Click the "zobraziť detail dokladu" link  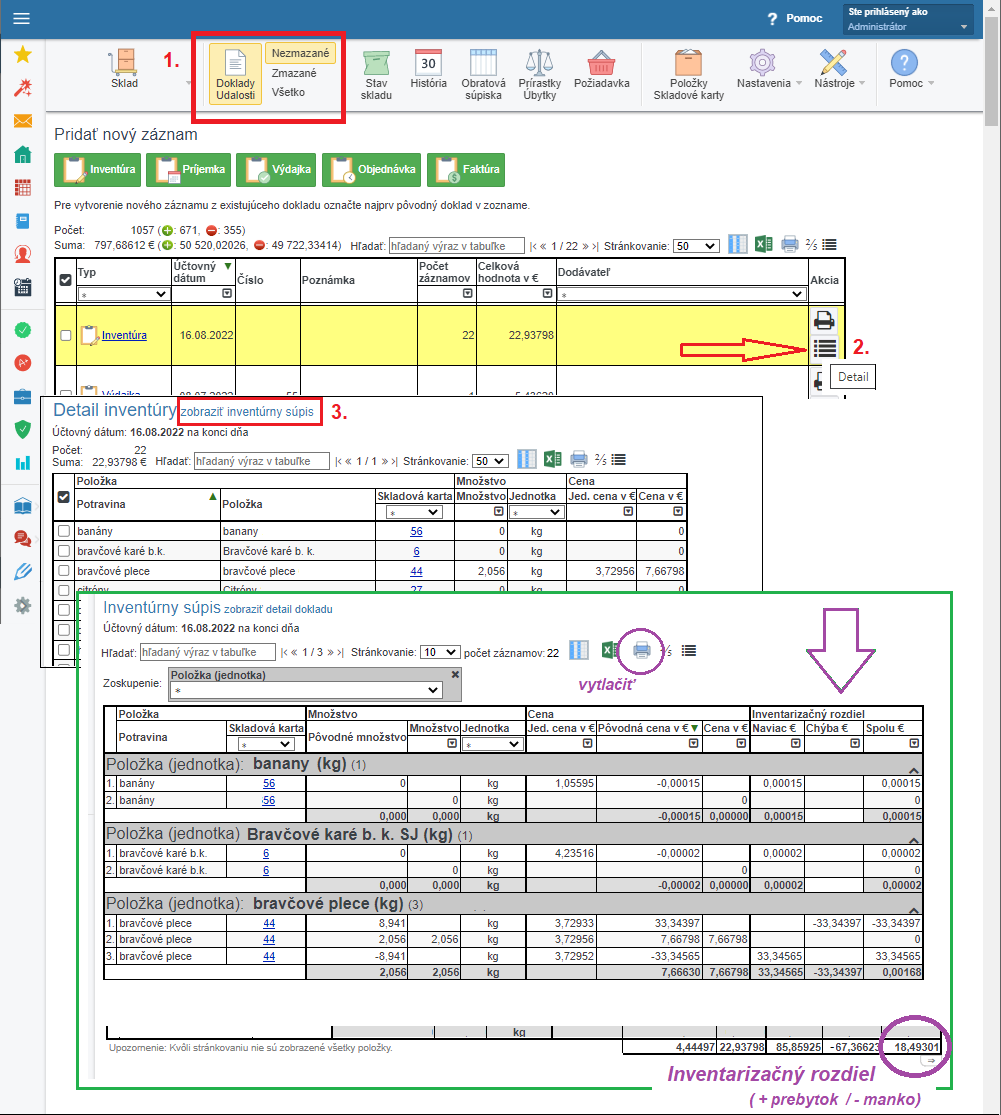(278, 609)
